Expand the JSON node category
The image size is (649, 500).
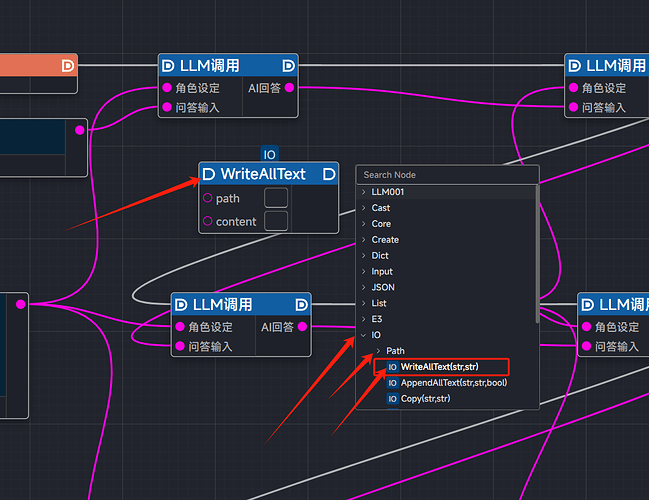coord(383,287)
